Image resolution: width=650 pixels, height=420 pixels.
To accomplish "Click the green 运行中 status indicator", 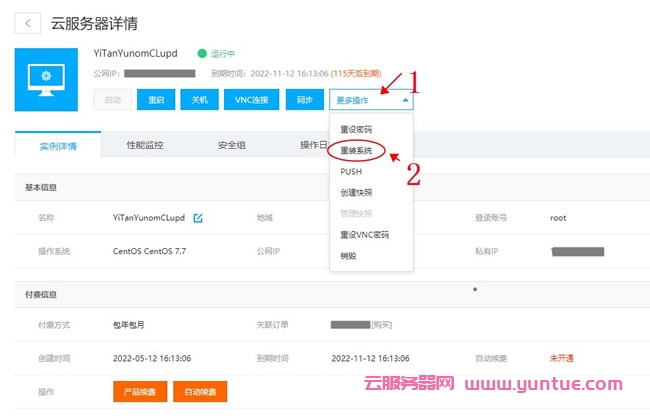I will (216, 53).
